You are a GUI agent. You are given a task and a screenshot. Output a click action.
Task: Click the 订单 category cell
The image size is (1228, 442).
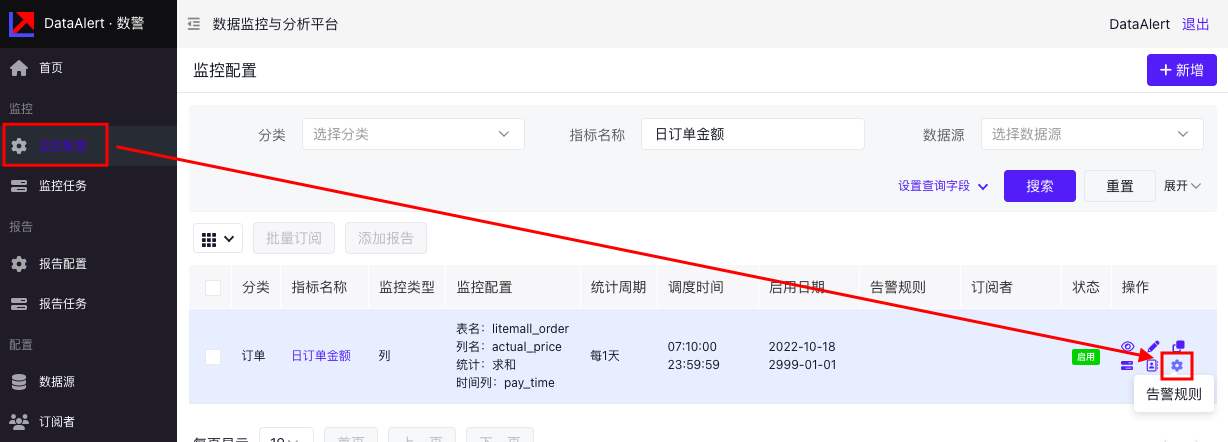pyautogui.click(x=254, y=355)
